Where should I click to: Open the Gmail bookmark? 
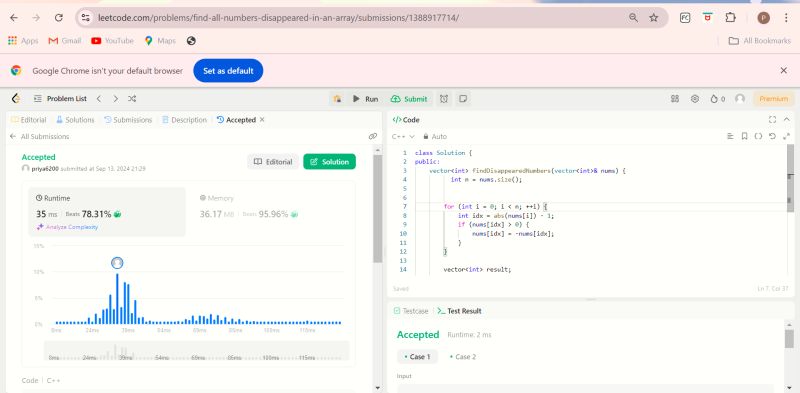pos(65,41)
